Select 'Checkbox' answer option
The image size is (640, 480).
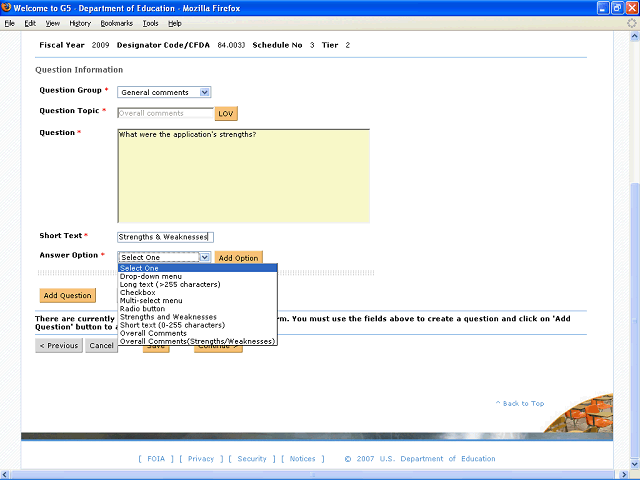198,293
